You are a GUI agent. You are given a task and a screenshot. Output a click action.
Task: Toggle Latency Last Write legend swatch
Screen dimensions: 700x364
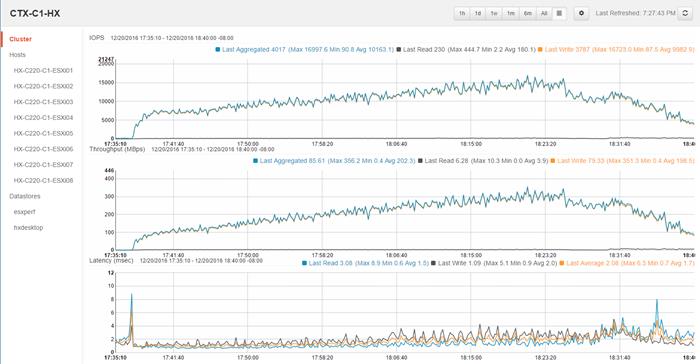pos(434,263)
